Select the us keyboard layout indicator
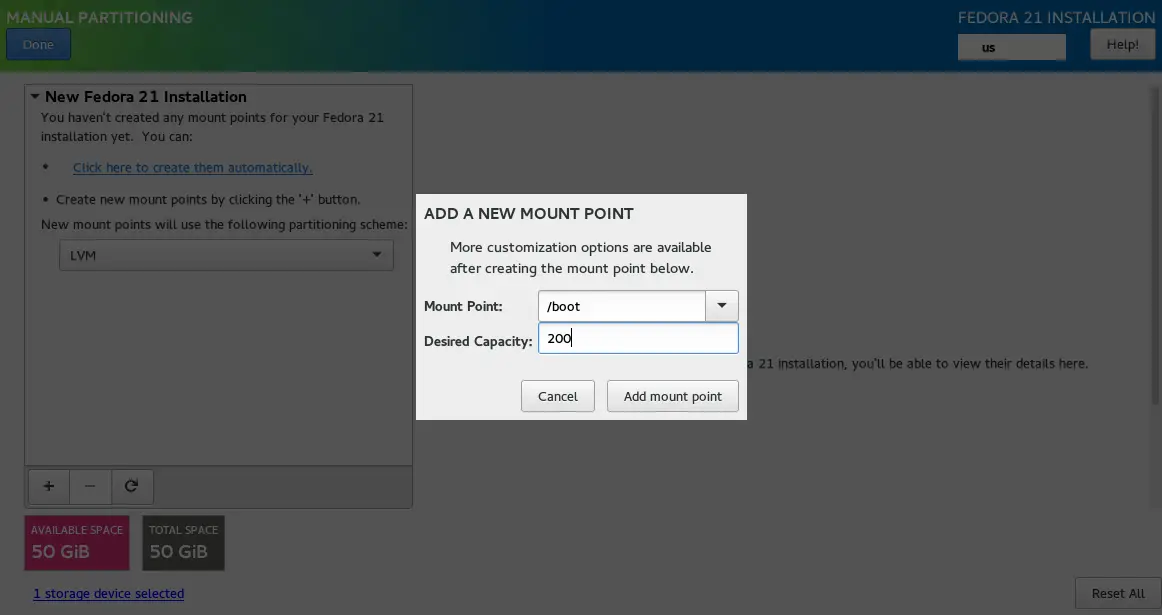The height and width of the screenshot is (615, 1162). pos(1012,47)
